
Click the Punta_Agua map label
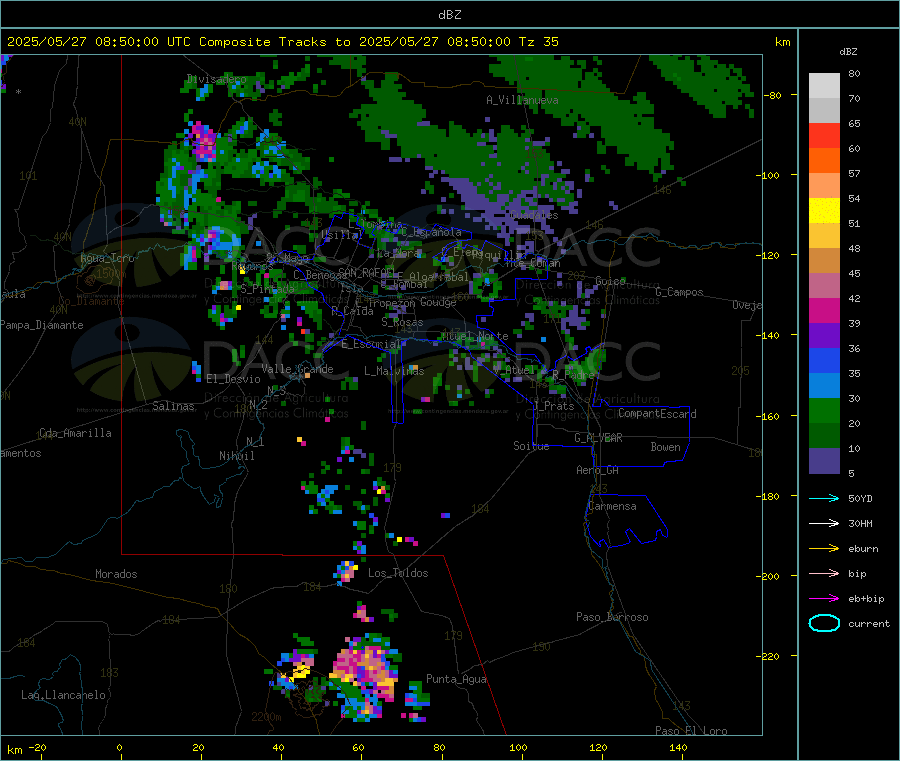click(x=456, y=679)
